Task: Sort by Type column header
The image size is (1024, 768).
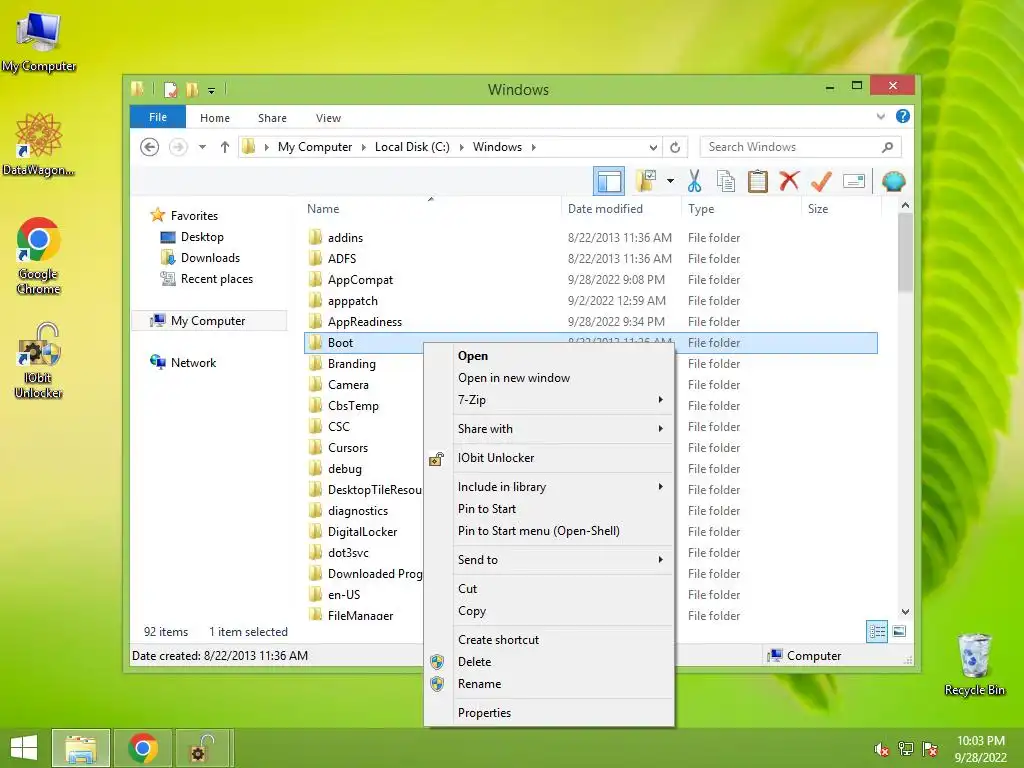Action: point(741,209)
